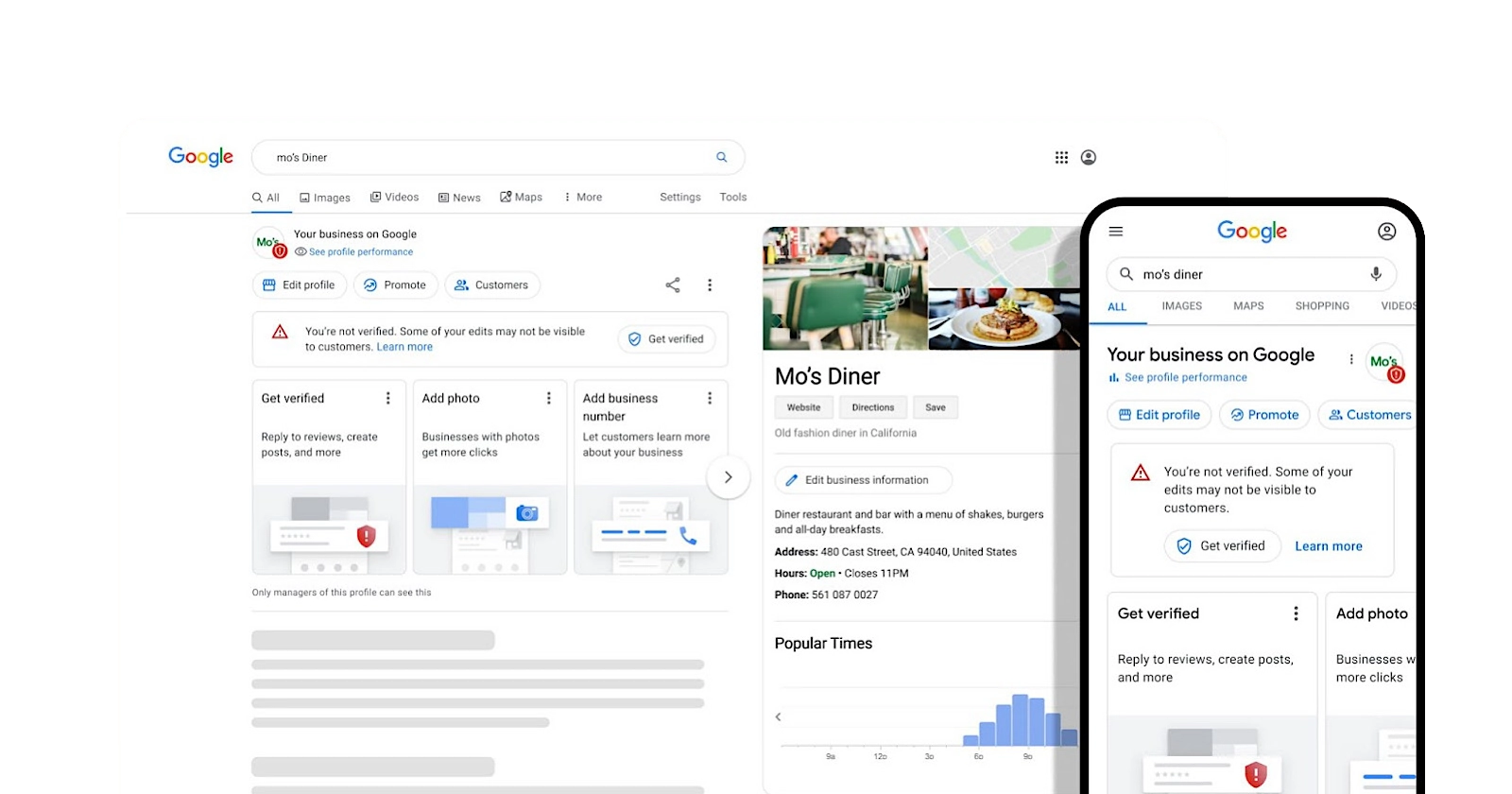This screenshot has height=794, width=1512.
Task: Click the Mo's business logo on desktop
Action: [x=269, y=243]
